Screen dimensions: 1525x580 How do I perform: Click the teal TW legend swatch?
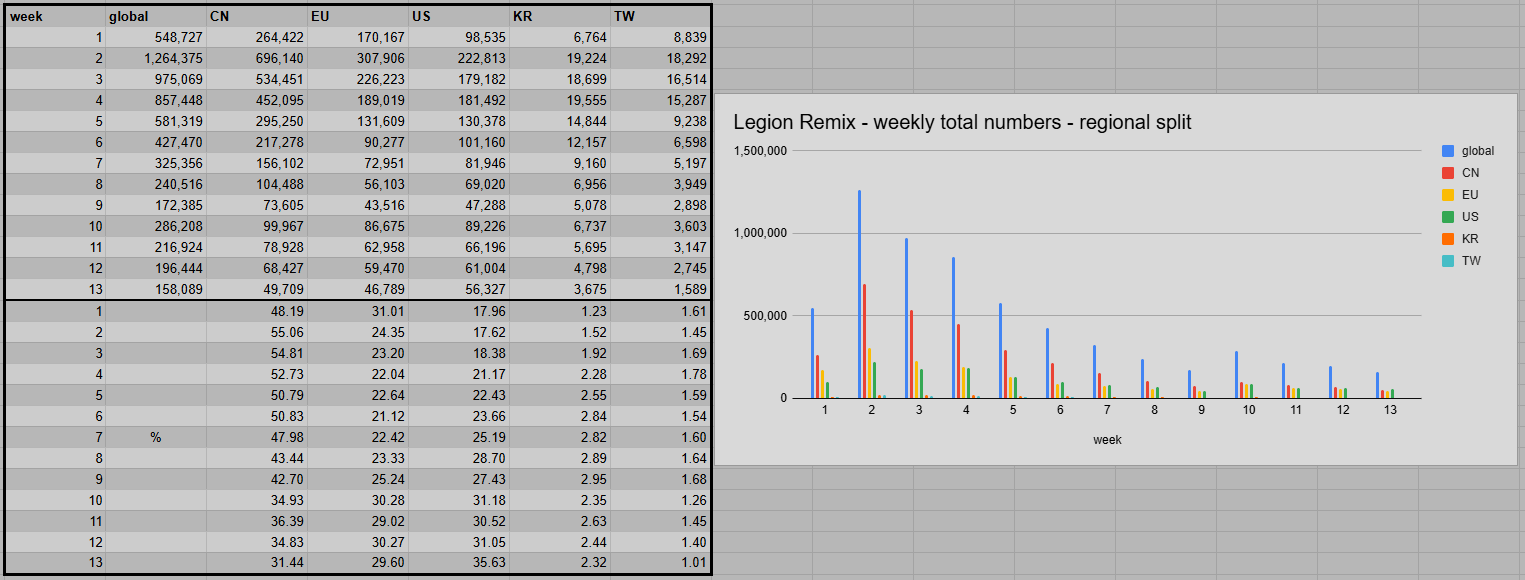pyautogui.click(x=1448, y=261)
